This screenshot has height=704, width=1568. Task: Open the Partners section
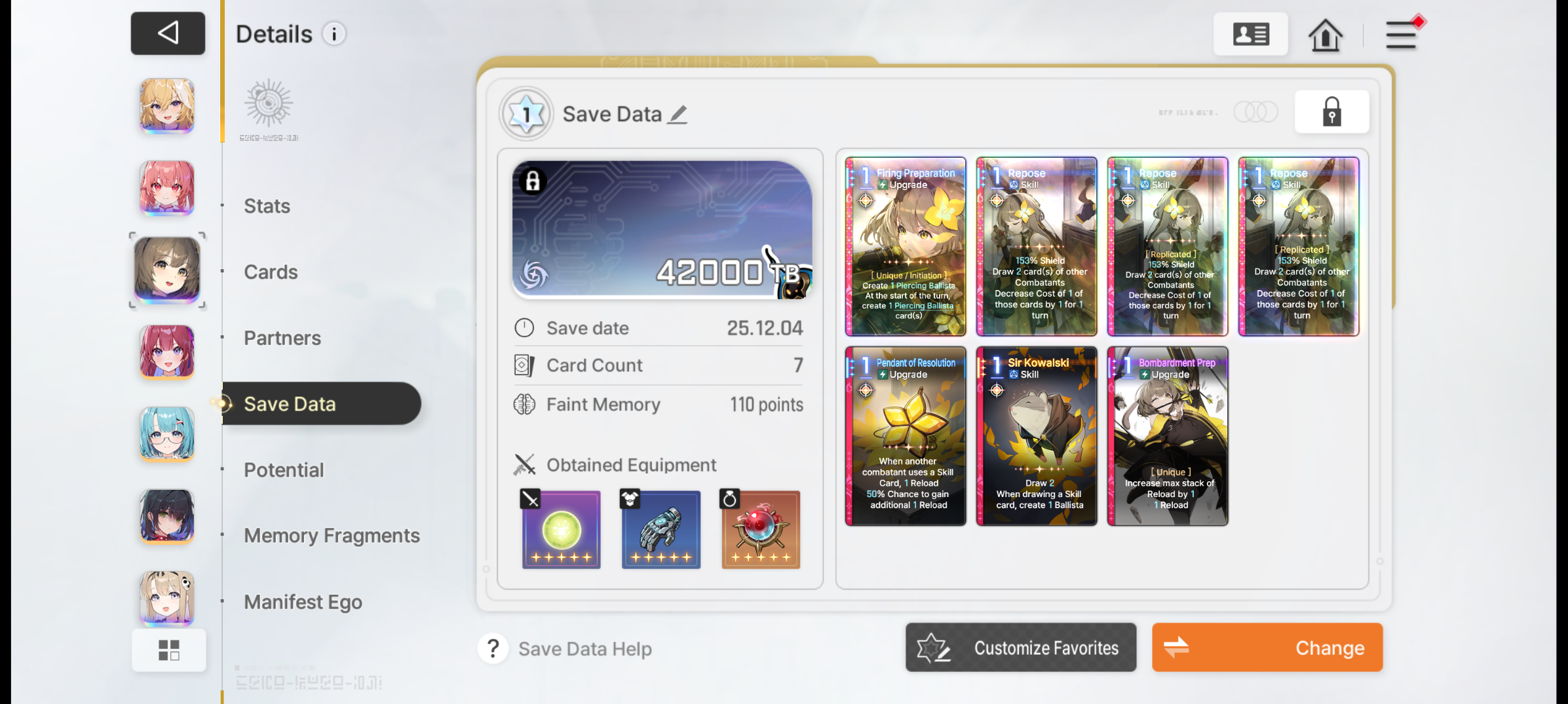(282, 338)
